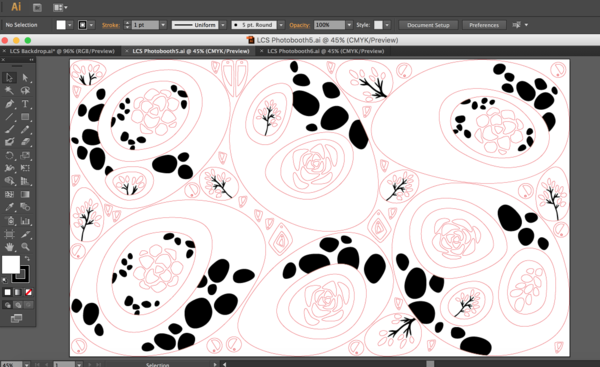Select the Eraser tool

(25, 142)
